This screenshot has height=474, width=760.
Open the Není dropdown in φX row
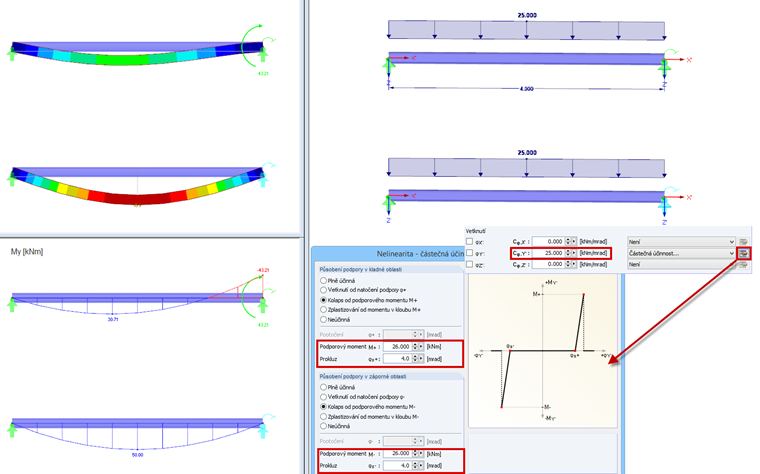point(681,241)
